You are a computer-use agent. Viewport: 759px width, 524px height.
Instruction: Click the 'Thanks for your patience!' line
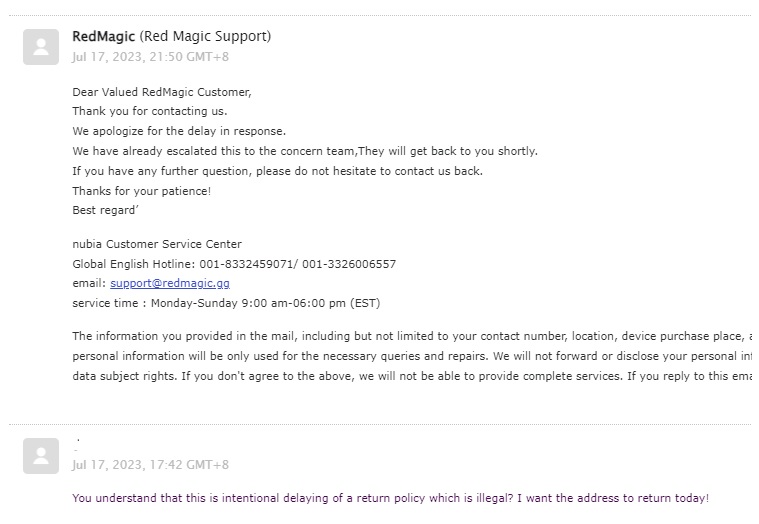pyautogui.click(x=142, y=191)
